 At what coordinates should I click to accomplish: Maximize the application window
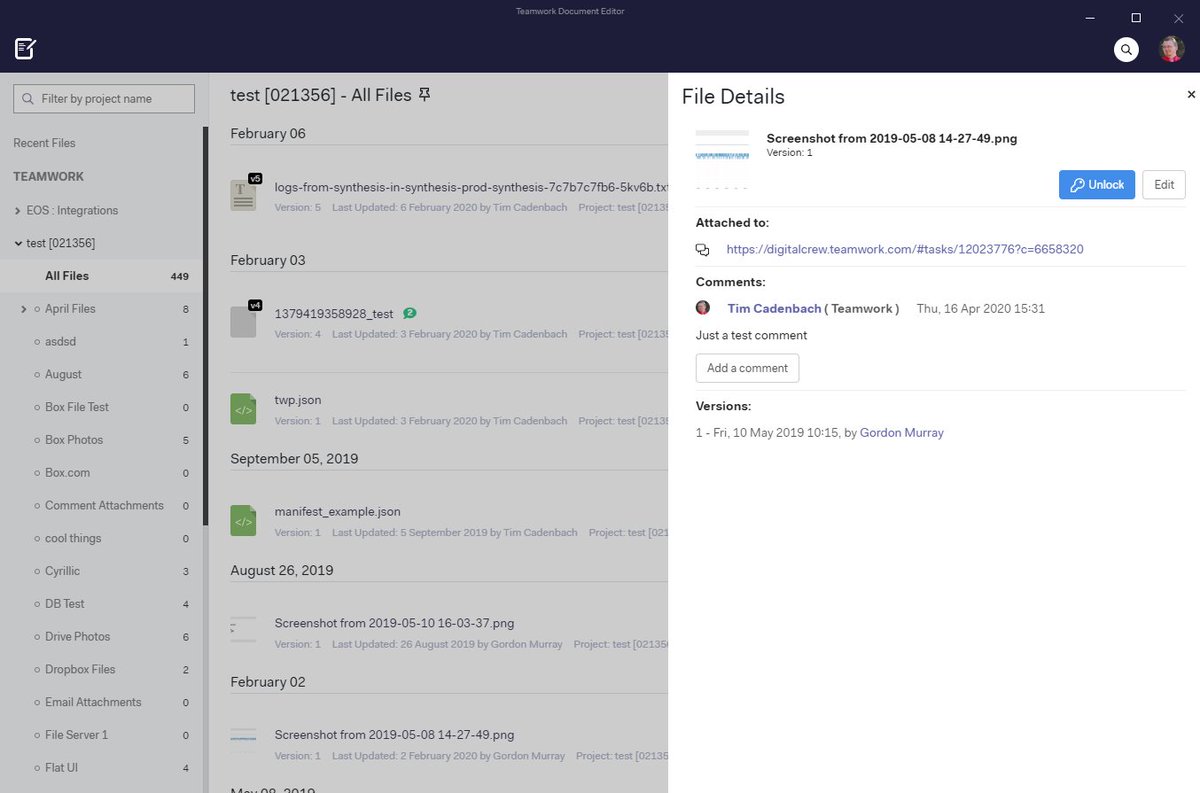click(1136, 17)
